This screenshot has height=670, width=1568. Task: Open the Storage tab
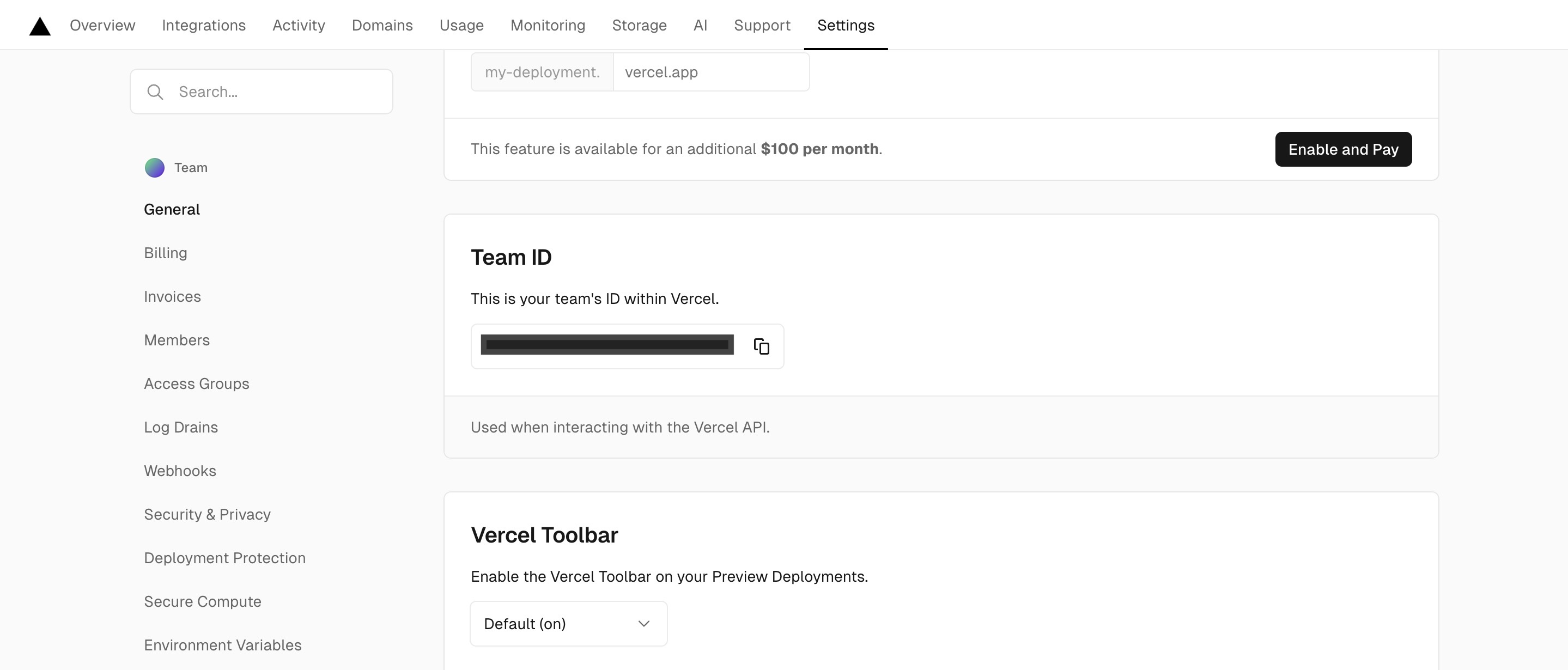639,25
